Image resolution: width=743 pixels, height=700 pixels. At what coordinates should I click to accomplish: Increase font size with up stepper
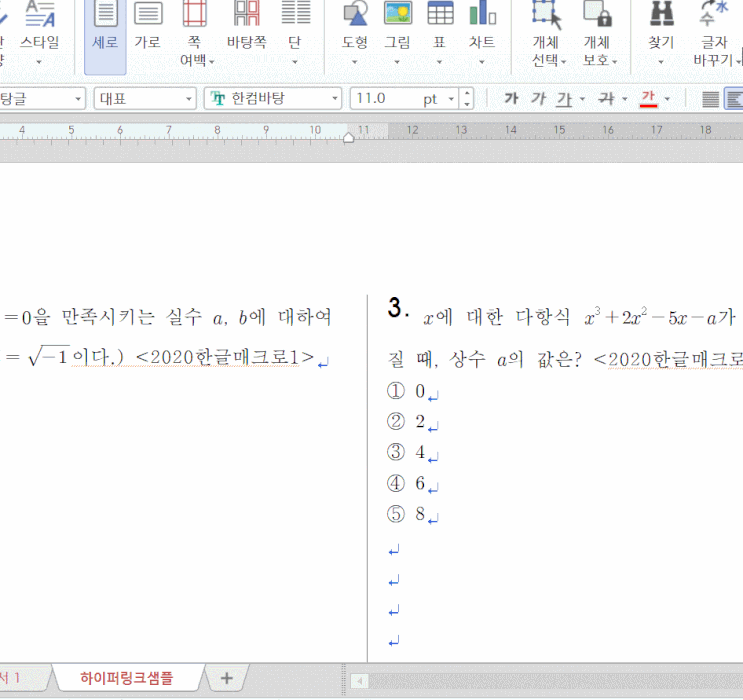click(x=467, y=93)
